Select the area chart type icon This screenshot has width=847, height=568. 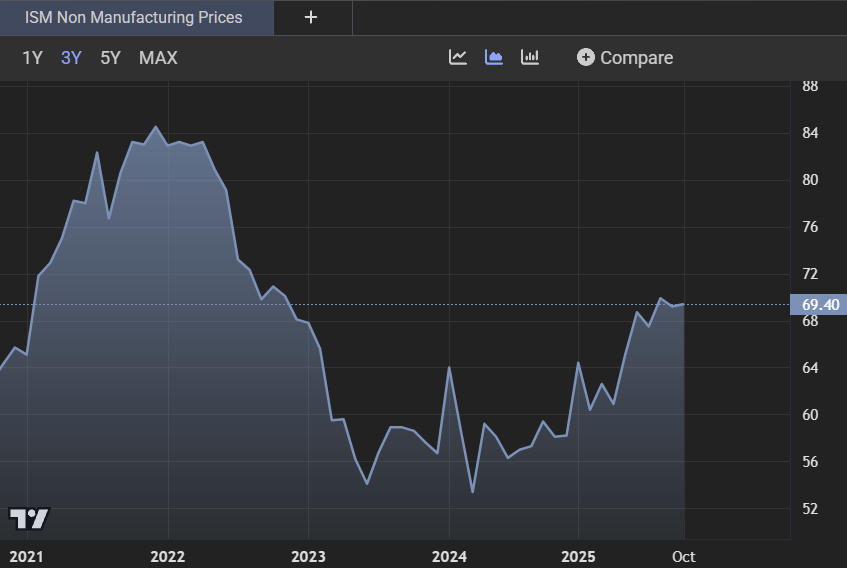click(x=494, y=57)
